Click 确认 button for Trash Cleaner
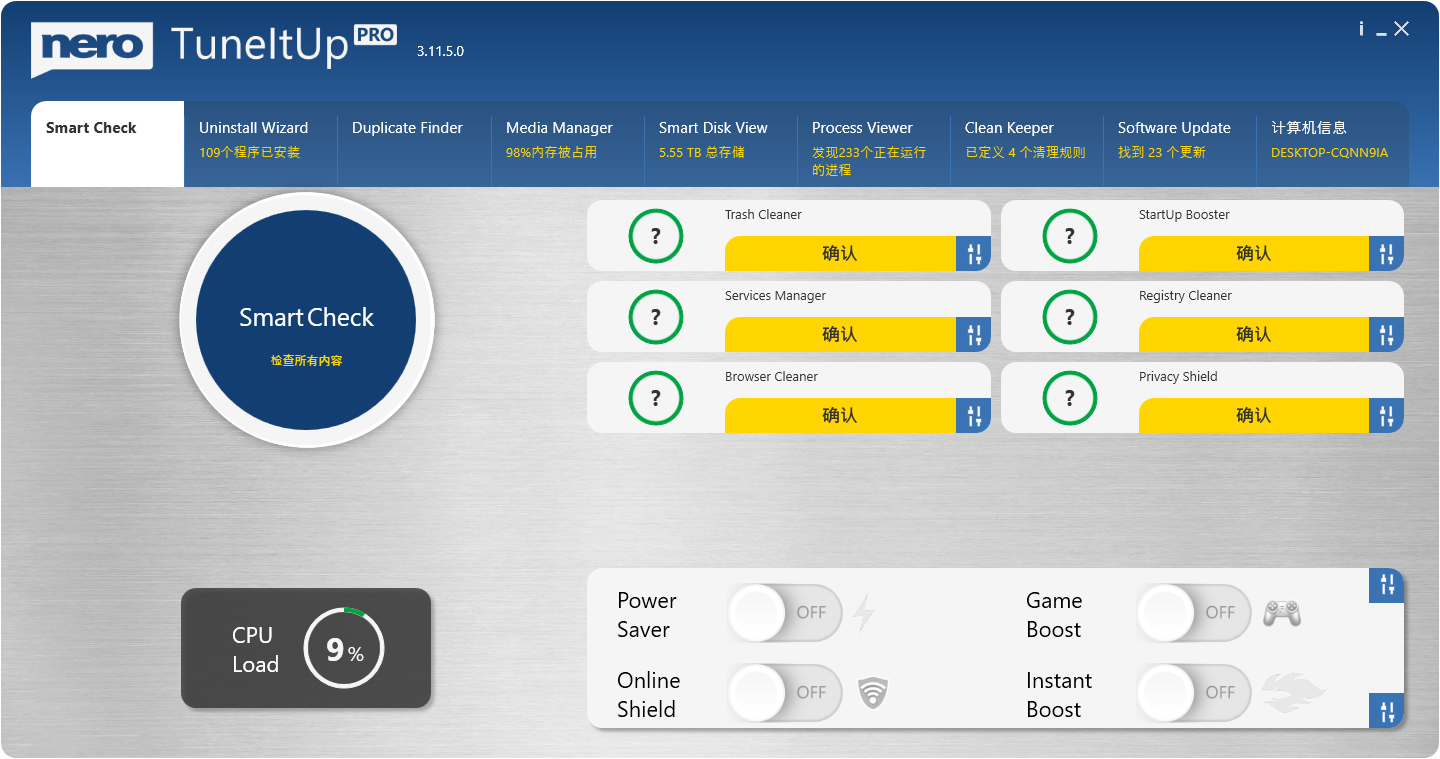This screenshot has width=1440, height=759. pyautogui.click(x=840, y=254)
